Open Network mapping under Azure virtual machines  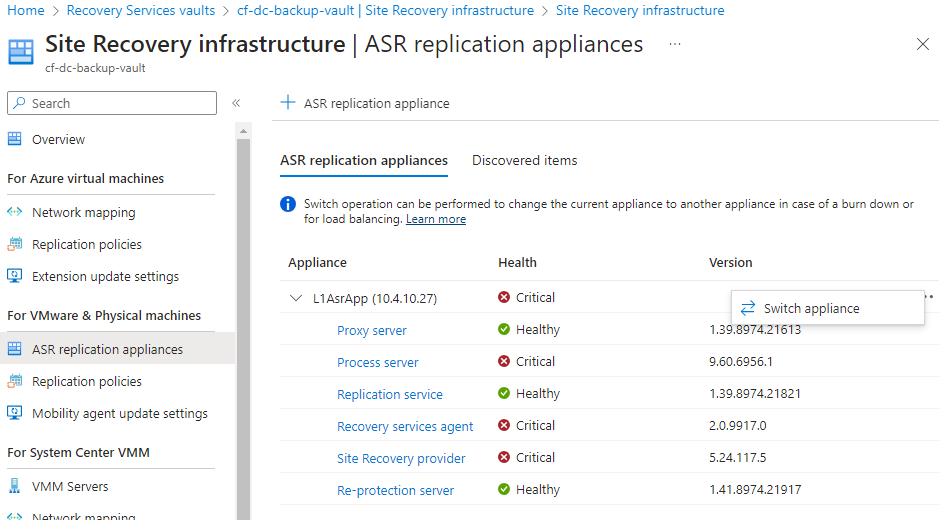[84, 212]
